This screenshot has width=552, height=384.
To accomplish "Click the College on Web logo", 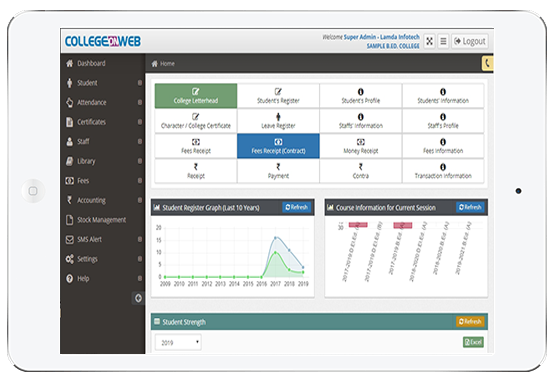I will pyautogui.click(x=103, y=41).
